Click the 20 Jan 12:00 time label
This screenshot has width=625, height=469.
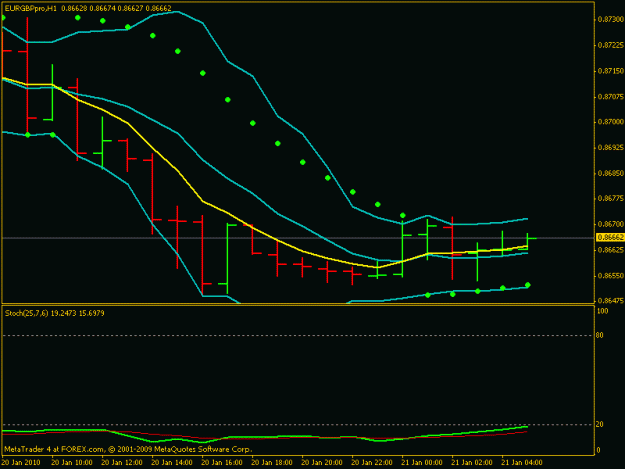pos(122,463)
